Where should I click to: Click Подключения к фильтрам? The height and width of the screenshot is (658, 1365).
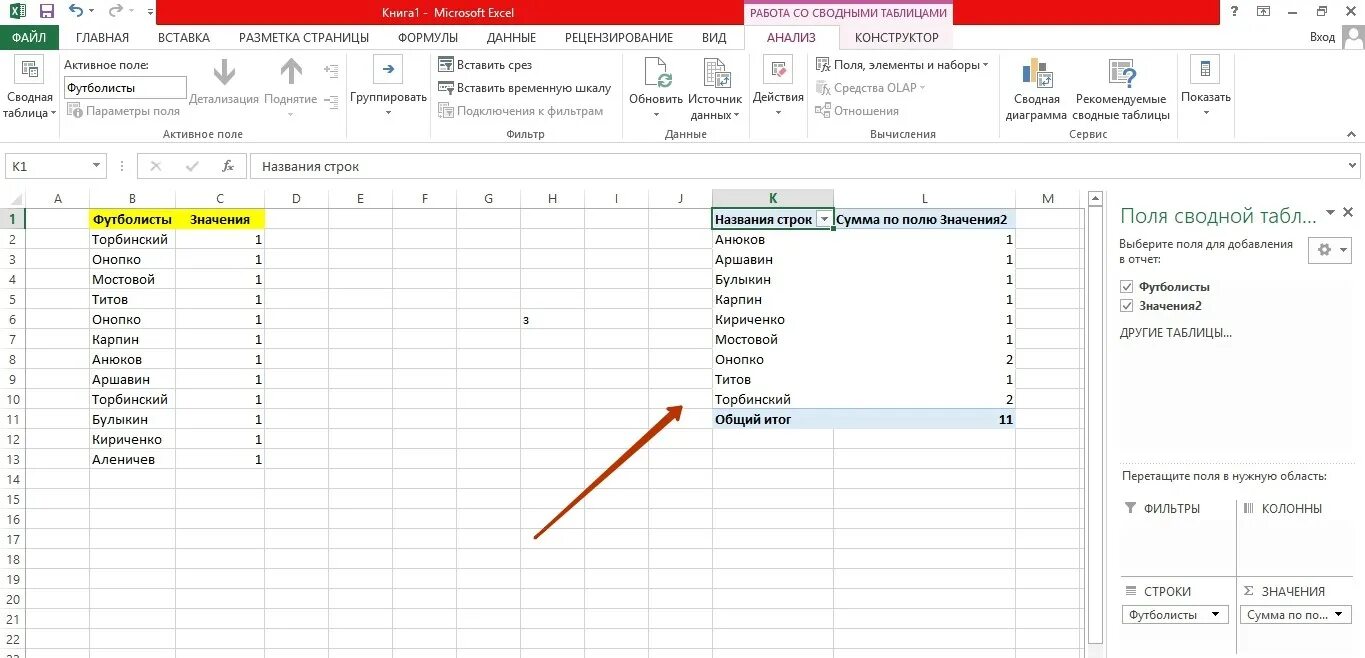click(521, 111)
